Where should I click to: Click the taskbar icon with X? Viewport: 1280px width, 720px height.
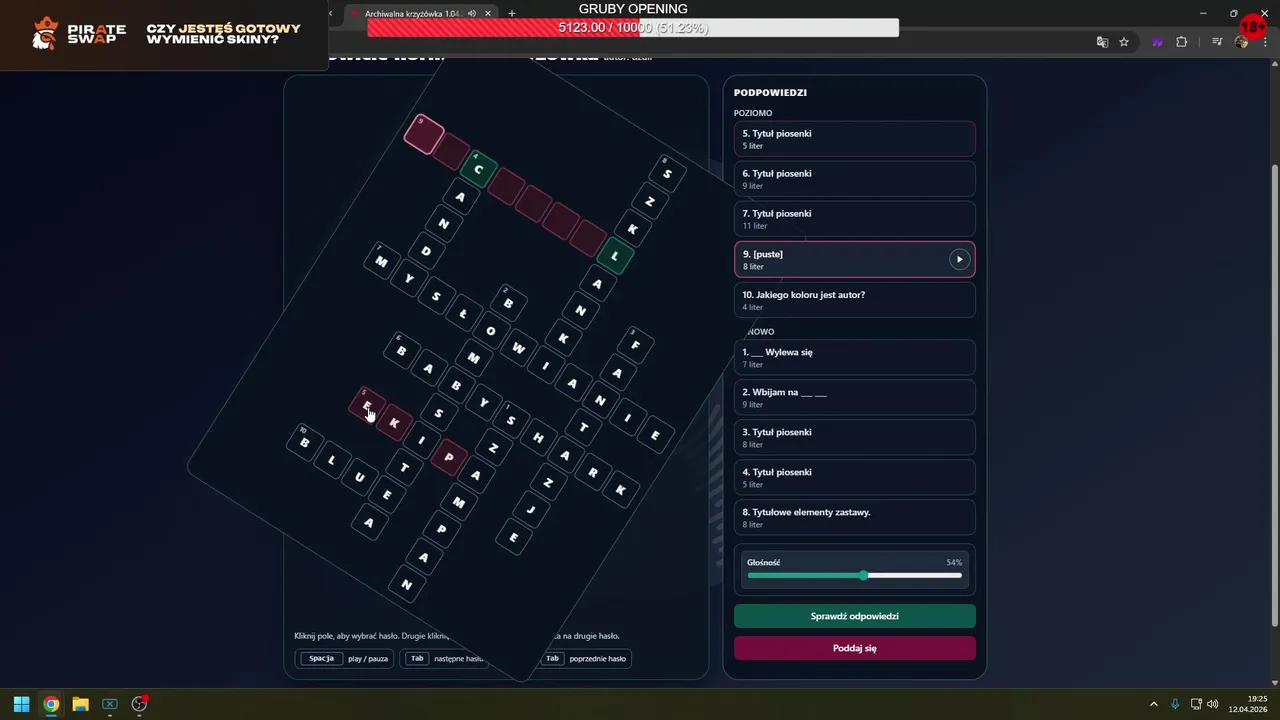[x=110, y=704]
